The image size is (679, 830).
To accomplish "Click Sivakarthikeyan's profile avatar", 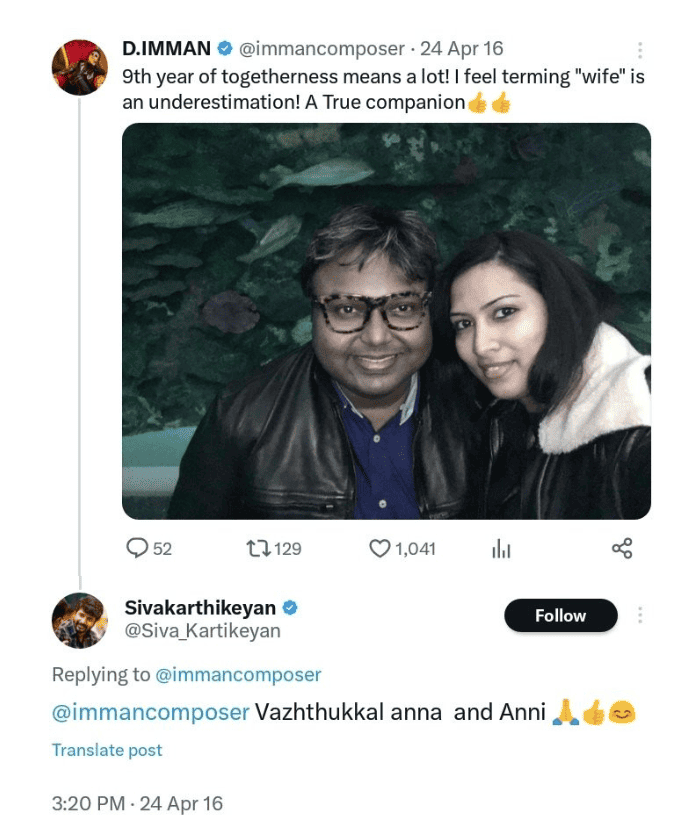I will [x=80, y=620].
